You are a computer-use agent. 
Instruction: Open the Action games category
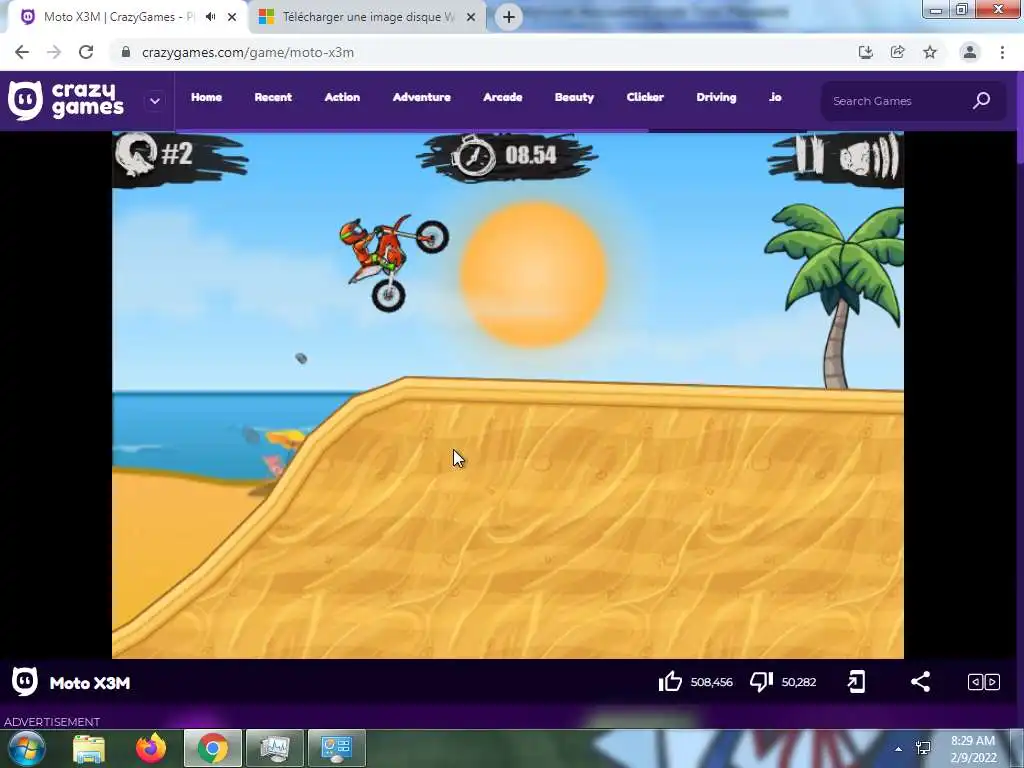tap(342, 97)
